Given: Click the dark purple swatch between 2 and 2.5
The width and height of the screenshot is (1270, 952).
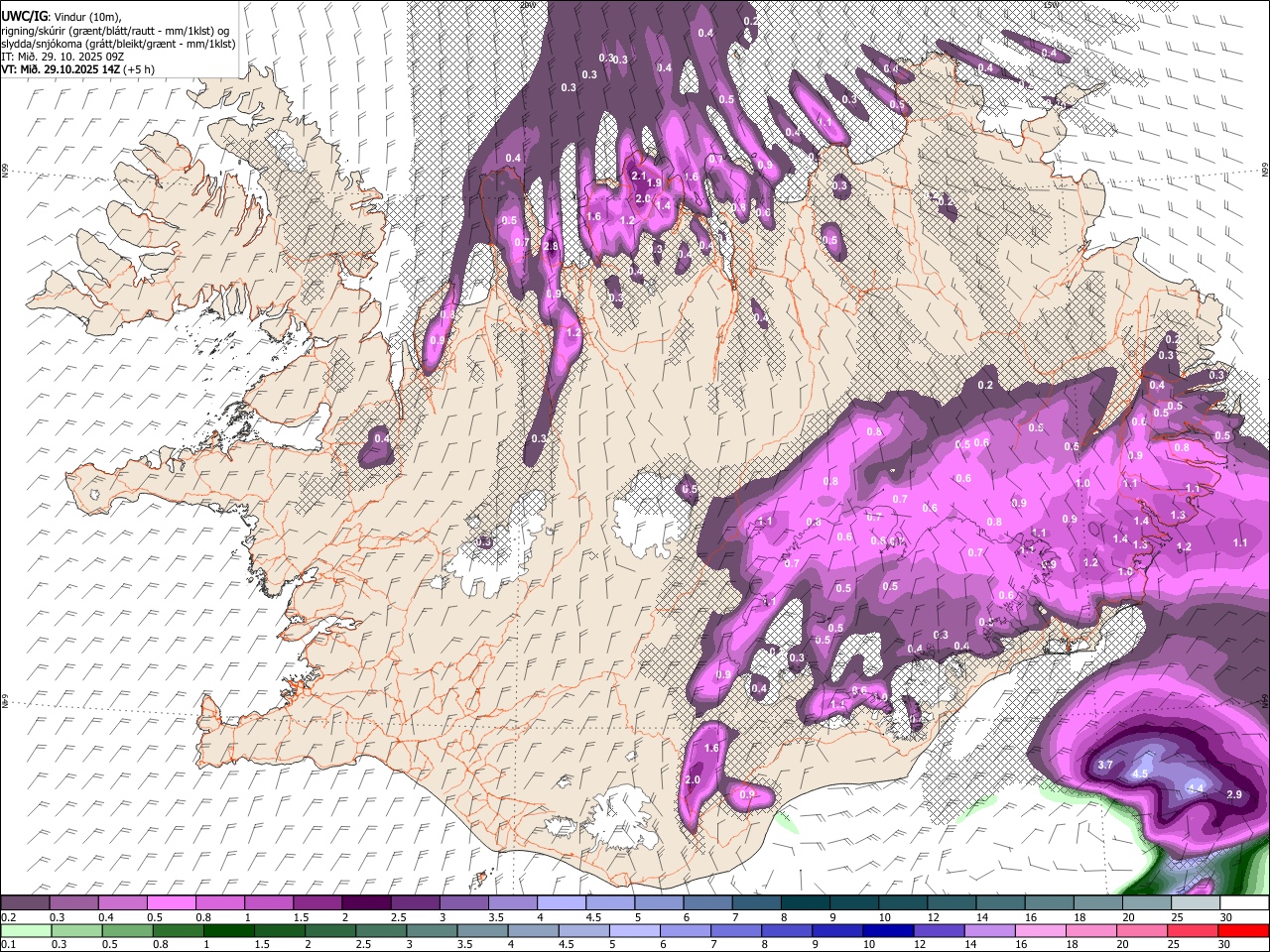Looking at the screenshot, I should 367,903.
